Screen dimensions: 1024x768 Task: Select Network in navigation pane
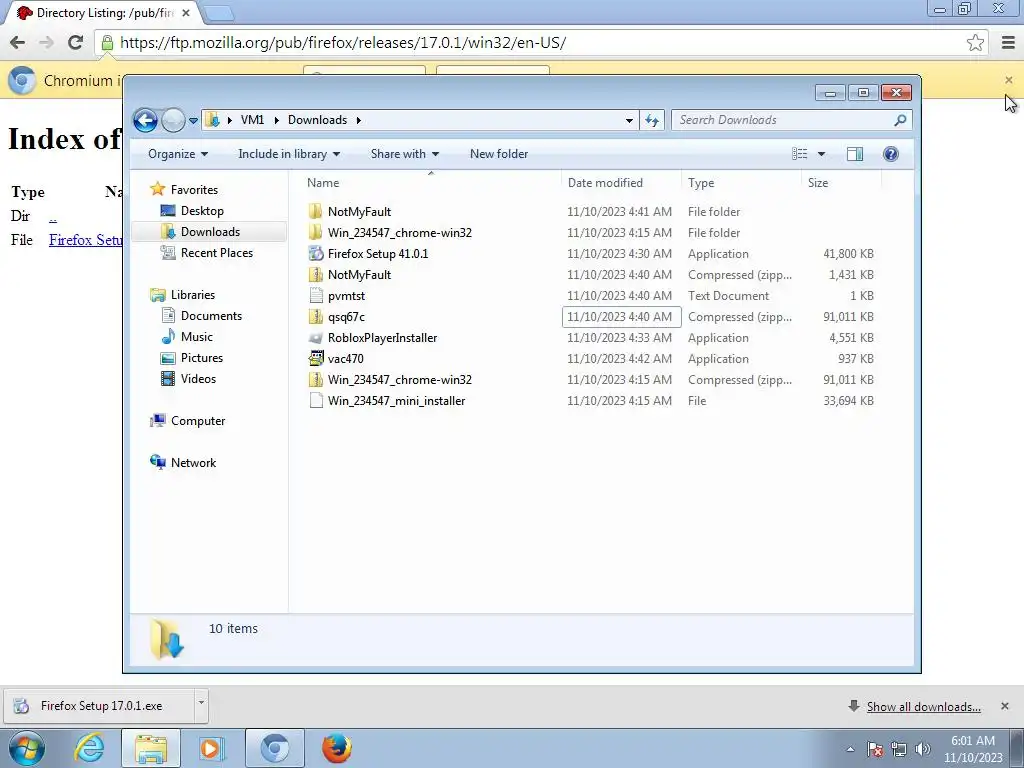[193, 463]
